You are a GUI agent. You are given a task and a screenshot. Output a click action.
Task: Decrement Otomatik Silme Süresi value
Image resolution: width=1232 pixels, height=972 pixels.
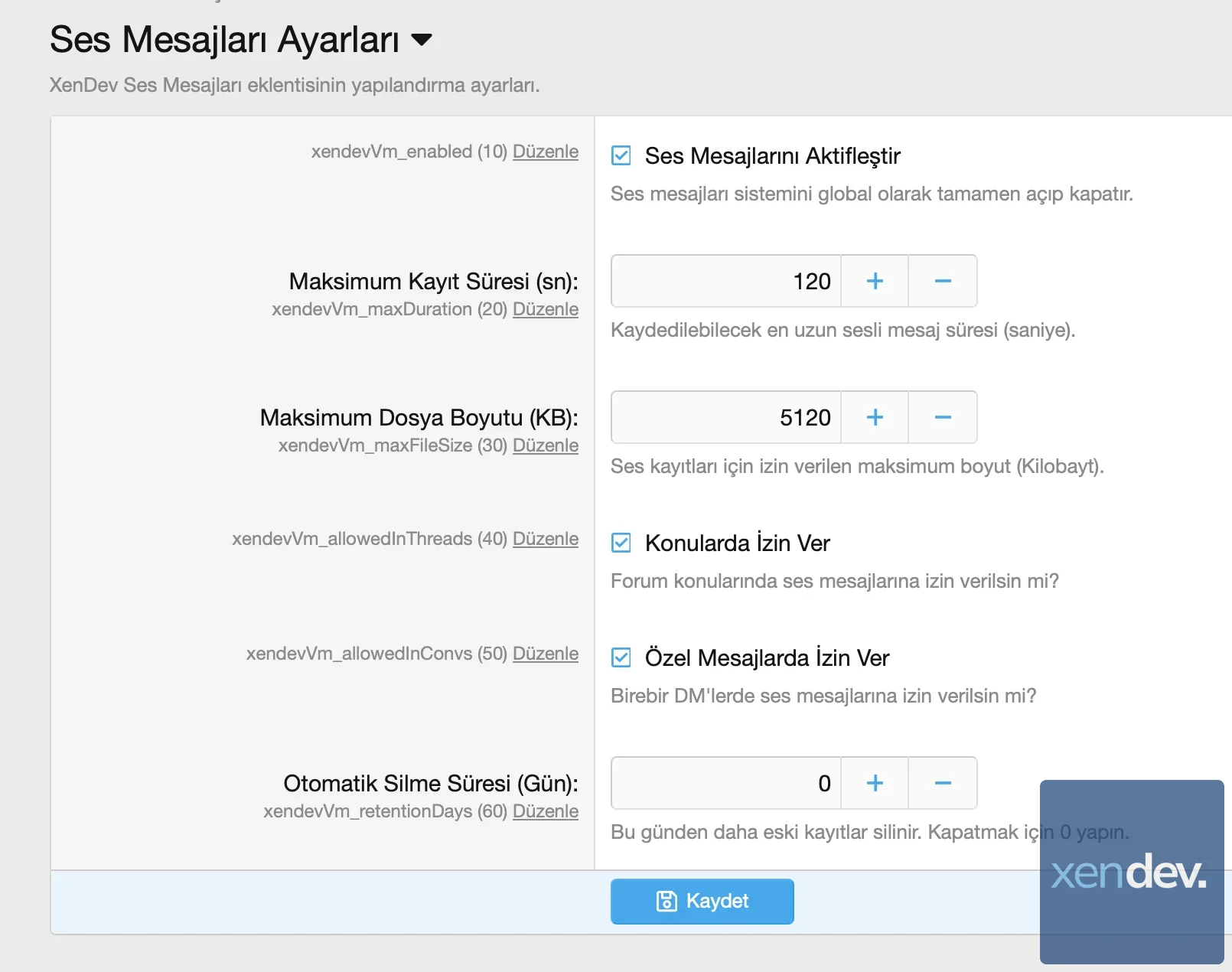tap(943, 783)
